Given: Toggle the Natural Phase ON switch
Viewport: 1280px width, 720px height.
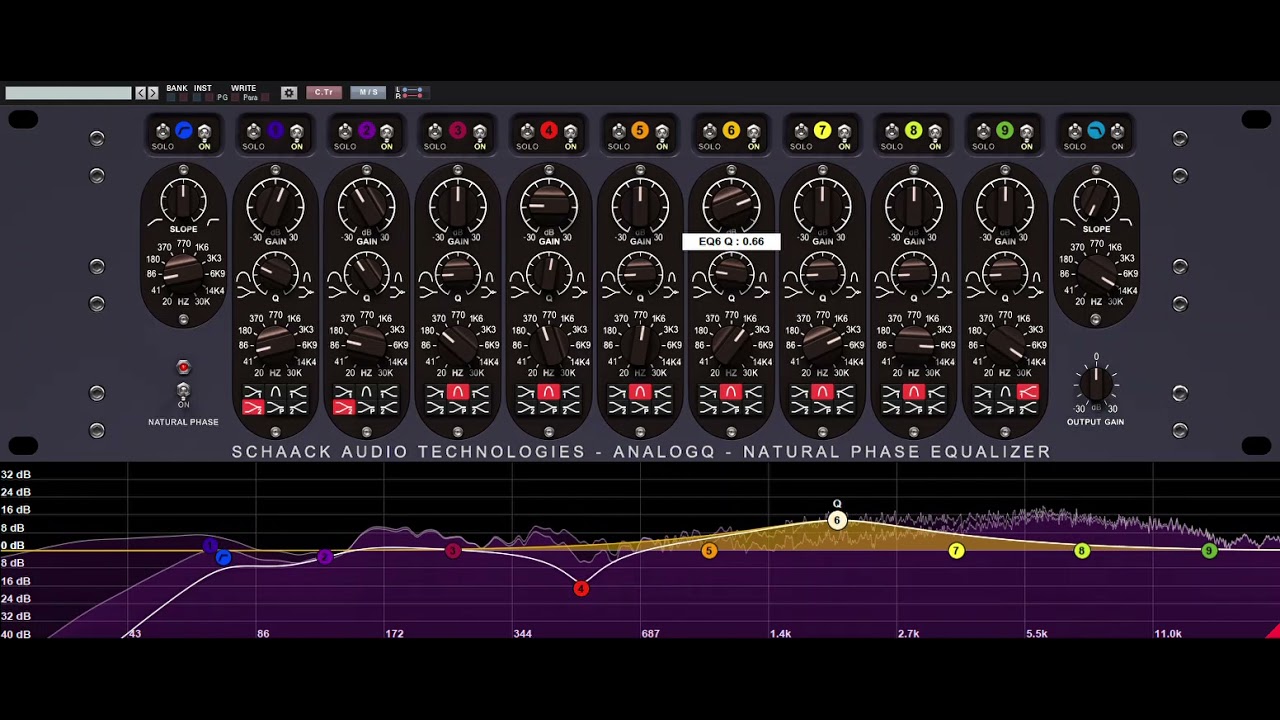Looking at the screenshot, I should (183, 390).
